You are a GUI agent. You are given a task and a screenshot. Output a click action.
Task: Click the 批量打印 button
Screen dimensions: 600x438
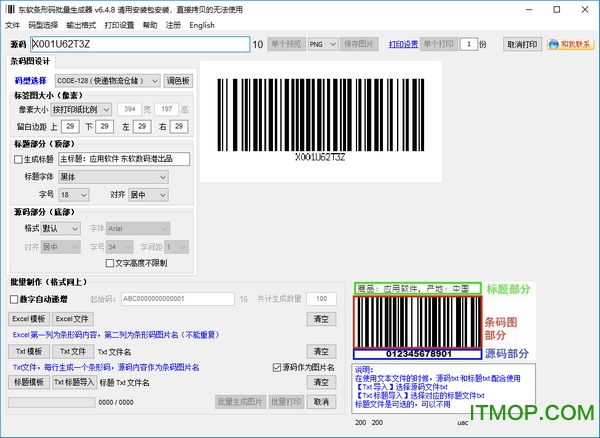[286, 402]
